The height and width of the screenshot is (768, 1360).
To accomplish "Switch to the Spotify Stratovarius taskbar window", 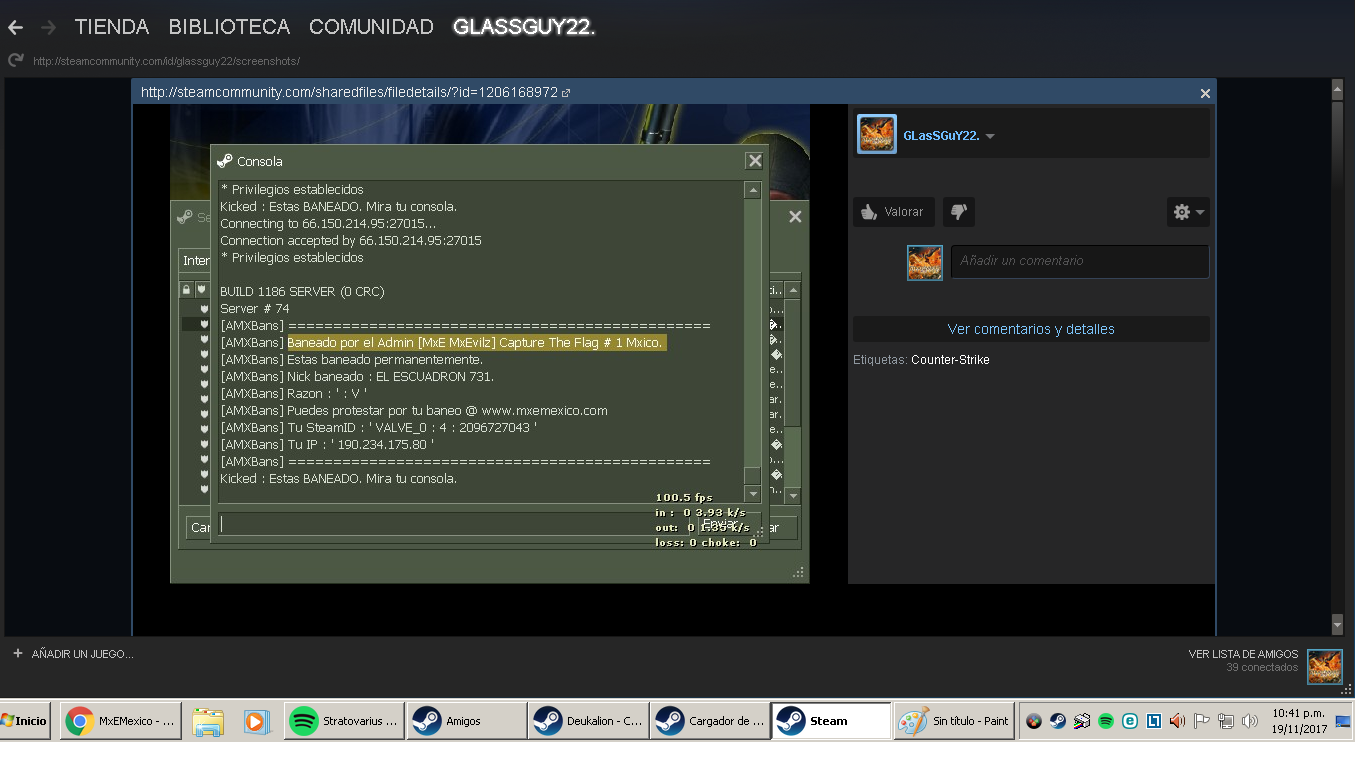I will click(345, 721).
